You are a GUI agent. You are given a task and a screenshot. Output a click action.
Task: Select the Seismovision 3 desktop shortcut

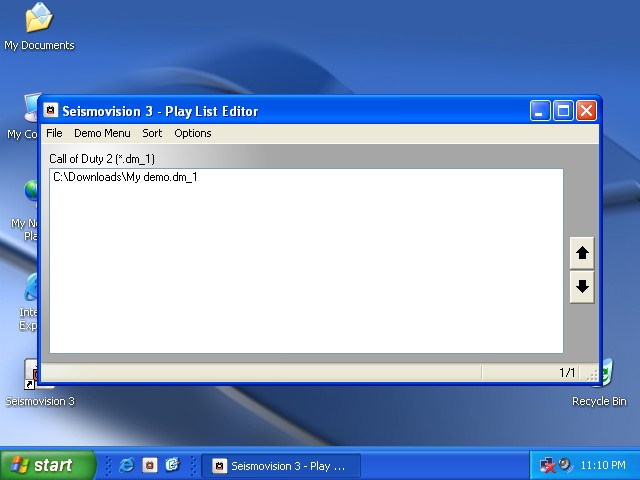click(x=38, y=378)
